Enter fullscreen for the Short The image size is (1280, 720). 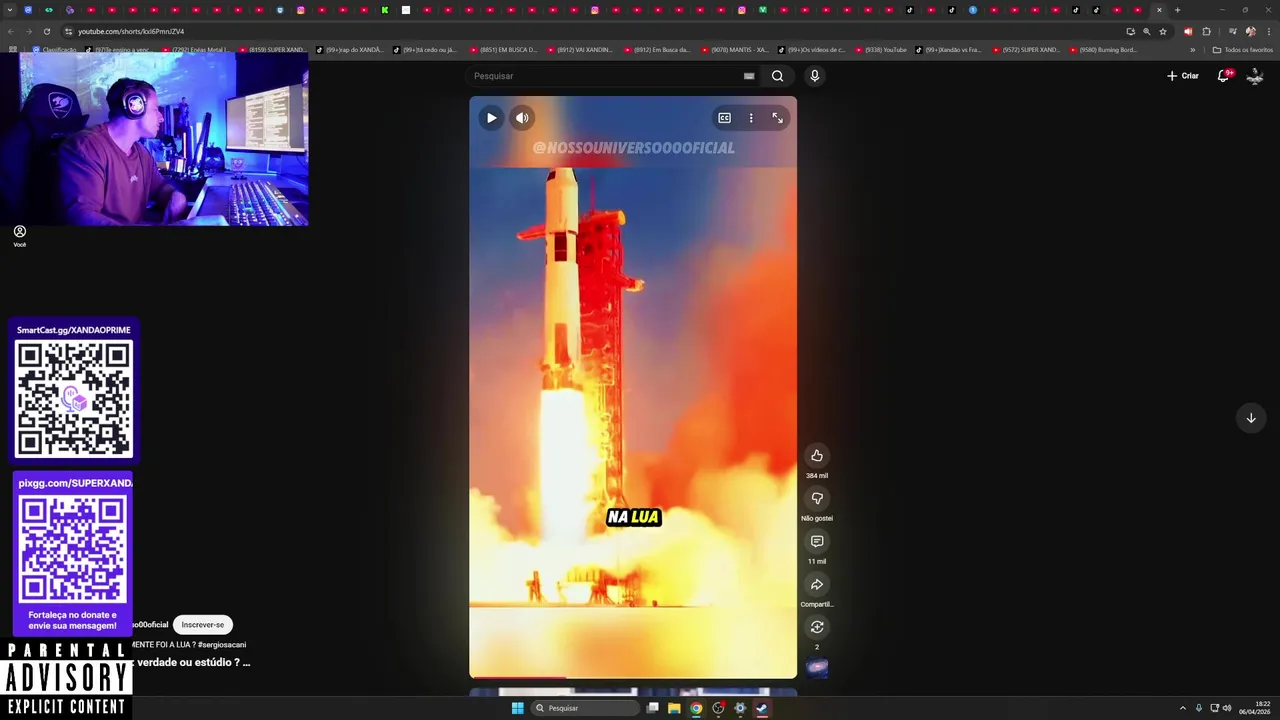point(777,118)
